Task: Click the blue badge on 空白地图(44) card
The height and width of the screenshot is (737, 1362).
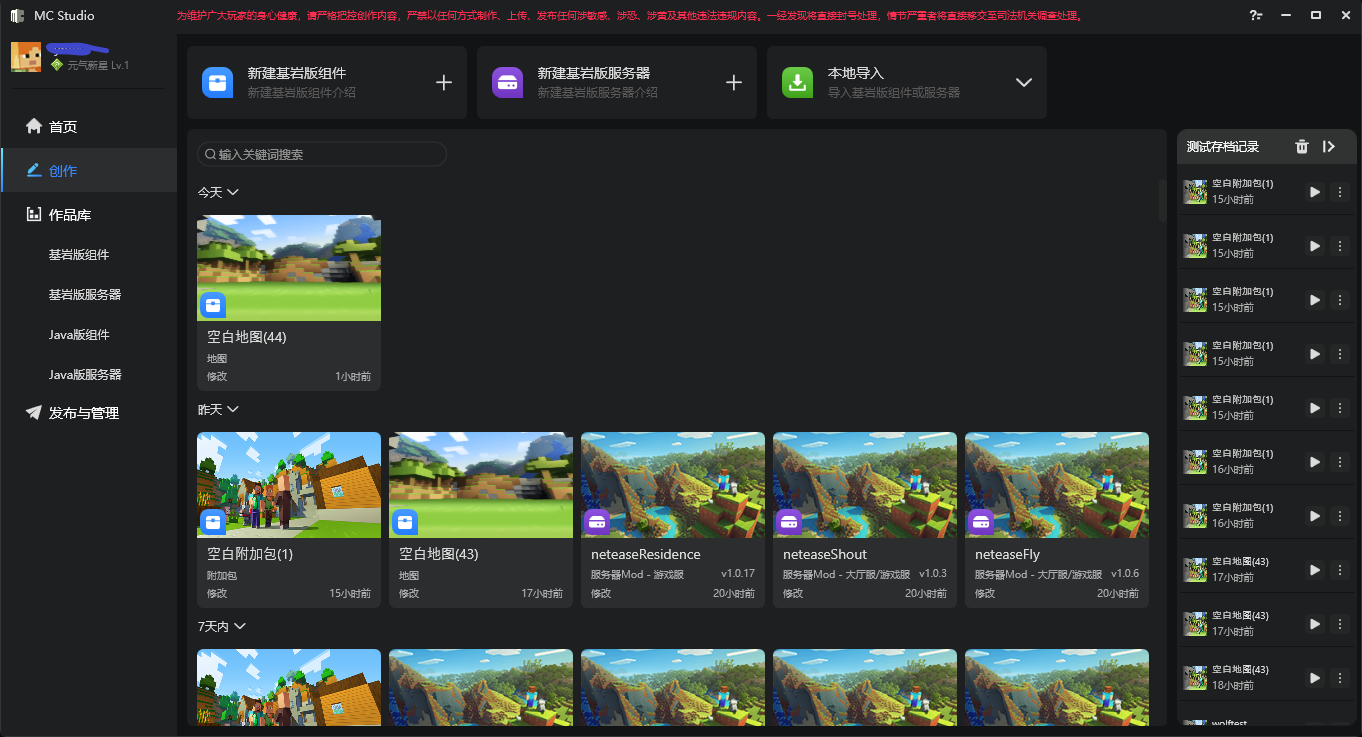Action: click(213, 305)
